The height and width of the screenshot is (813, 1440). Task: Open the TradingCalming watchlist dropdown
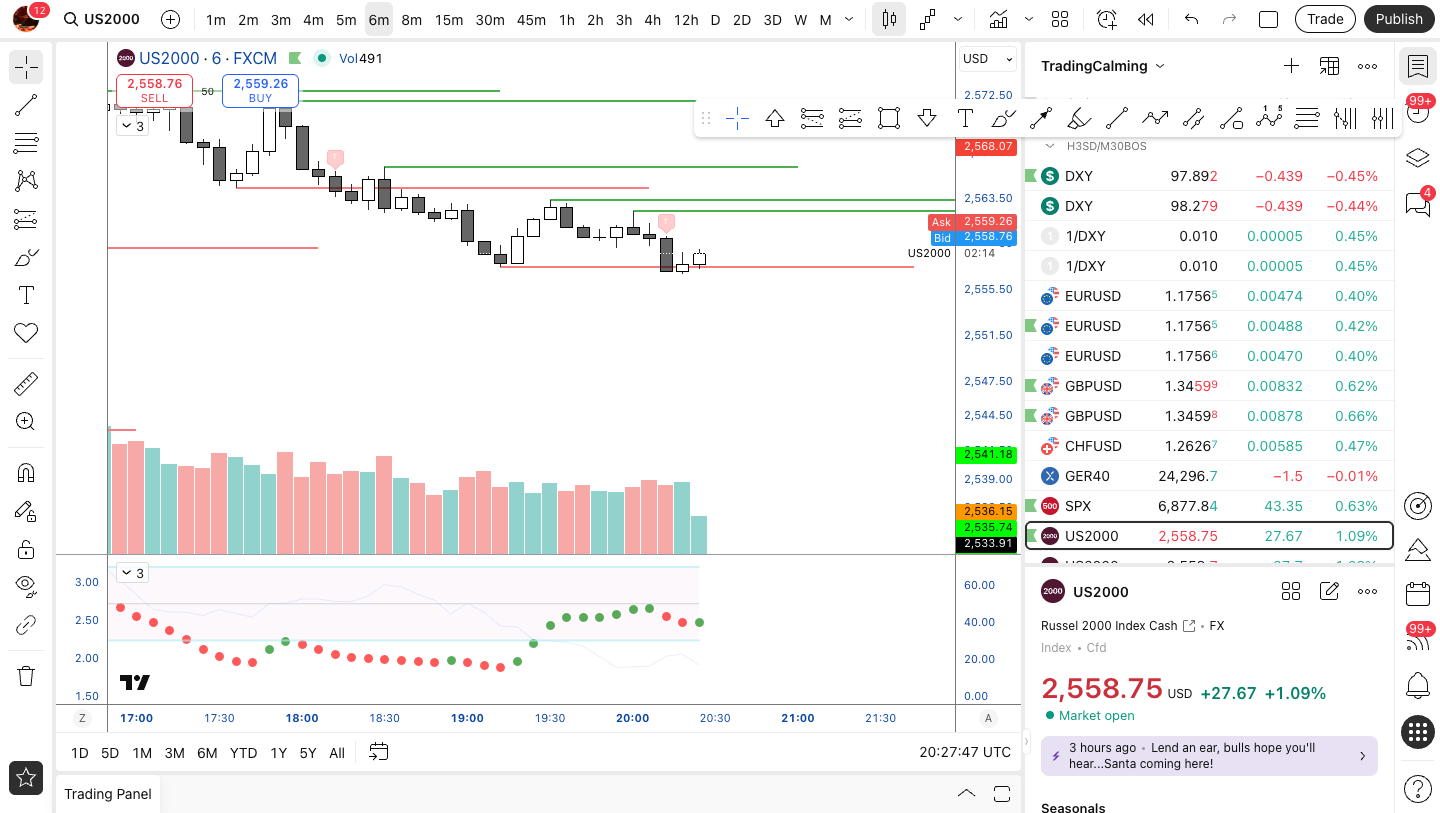[1103, 66]
